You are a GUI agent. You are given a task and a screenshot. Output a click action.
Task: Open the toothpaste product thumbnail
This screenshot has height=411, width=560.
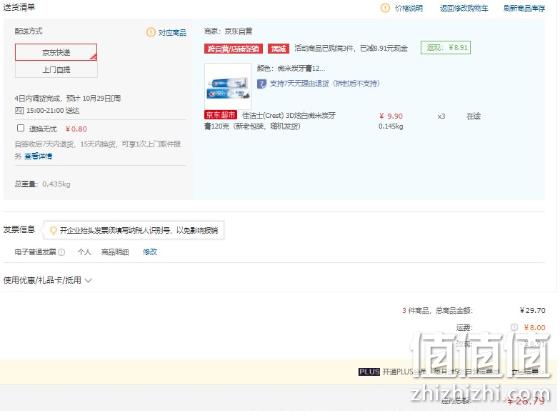(228, 87)
